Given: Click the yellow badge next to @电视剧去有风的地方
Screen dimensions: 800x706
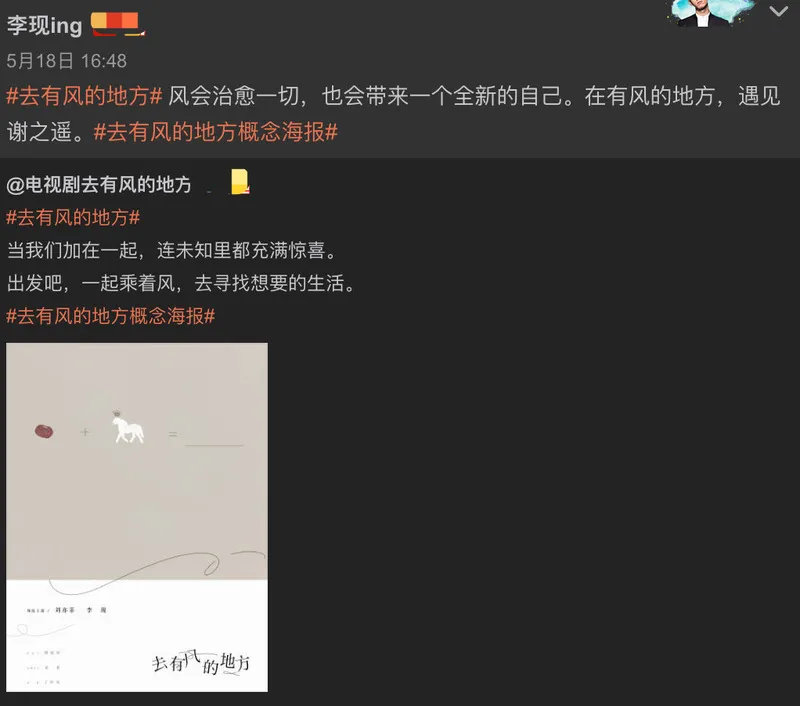Looking at the screenshot, I should pyautogui.click(x=240, y=182).
